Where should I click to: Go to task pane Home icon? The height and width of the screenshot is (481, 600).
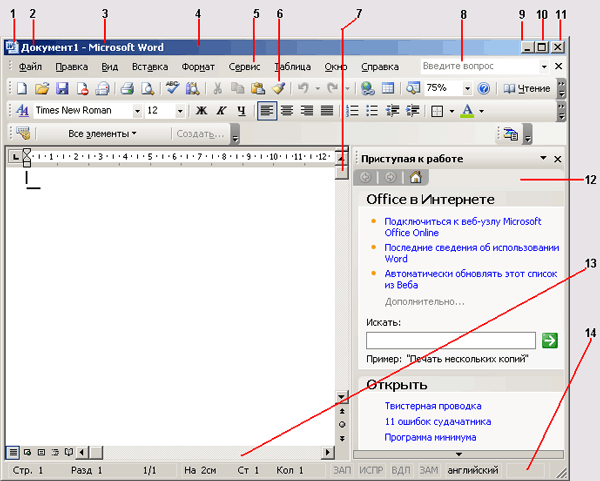tap(416, 177)
